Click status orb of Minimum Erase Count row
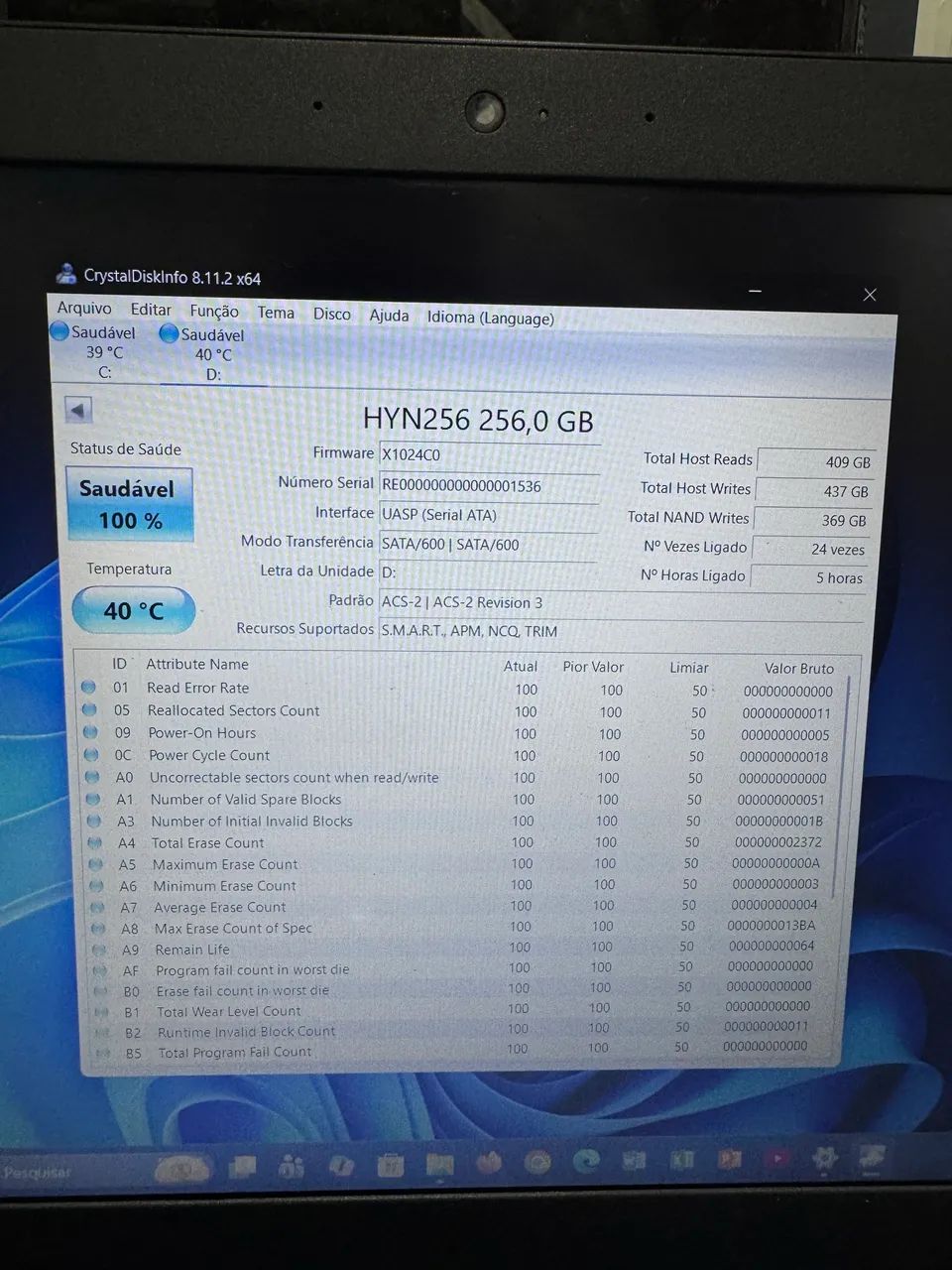 [x=97, y=885]
